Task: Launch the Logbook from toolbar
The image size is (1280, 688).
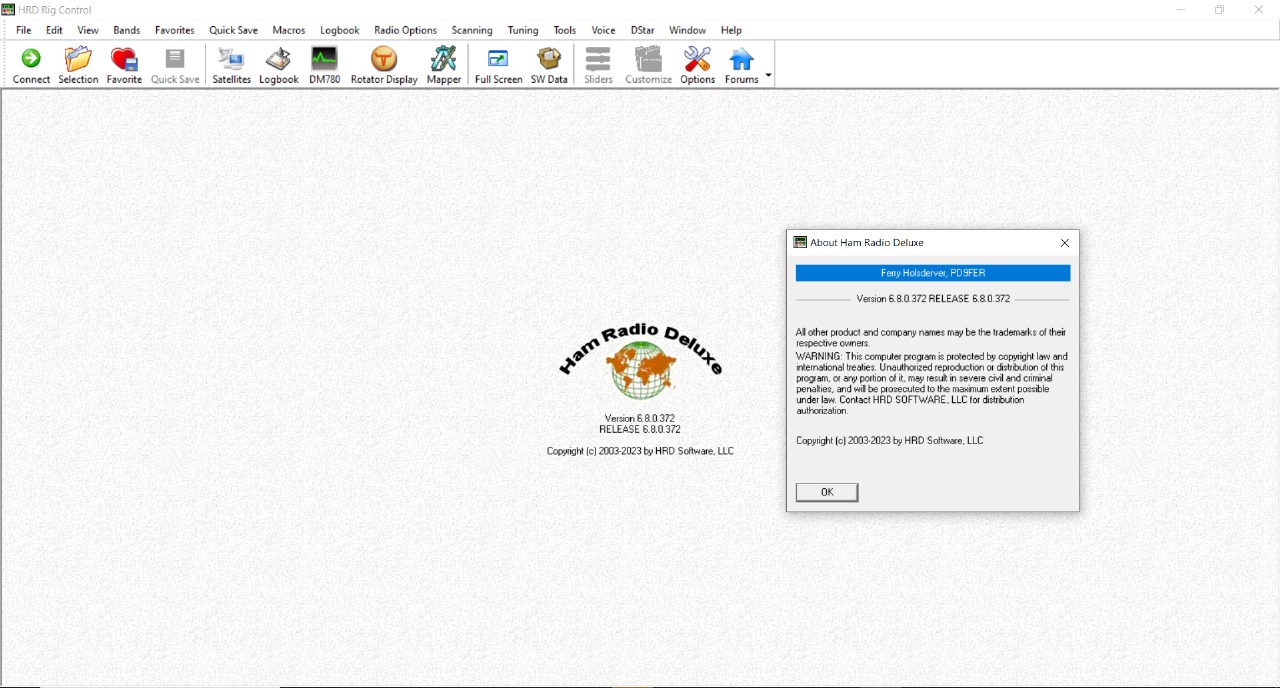Action: tap(278, 65)
